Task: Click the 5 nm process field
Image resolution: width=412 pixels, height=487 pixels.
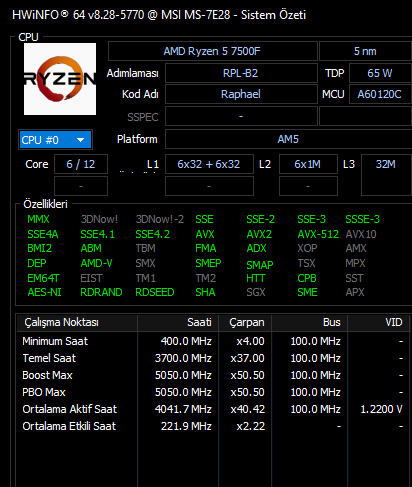Action: (x=365, y=51)
